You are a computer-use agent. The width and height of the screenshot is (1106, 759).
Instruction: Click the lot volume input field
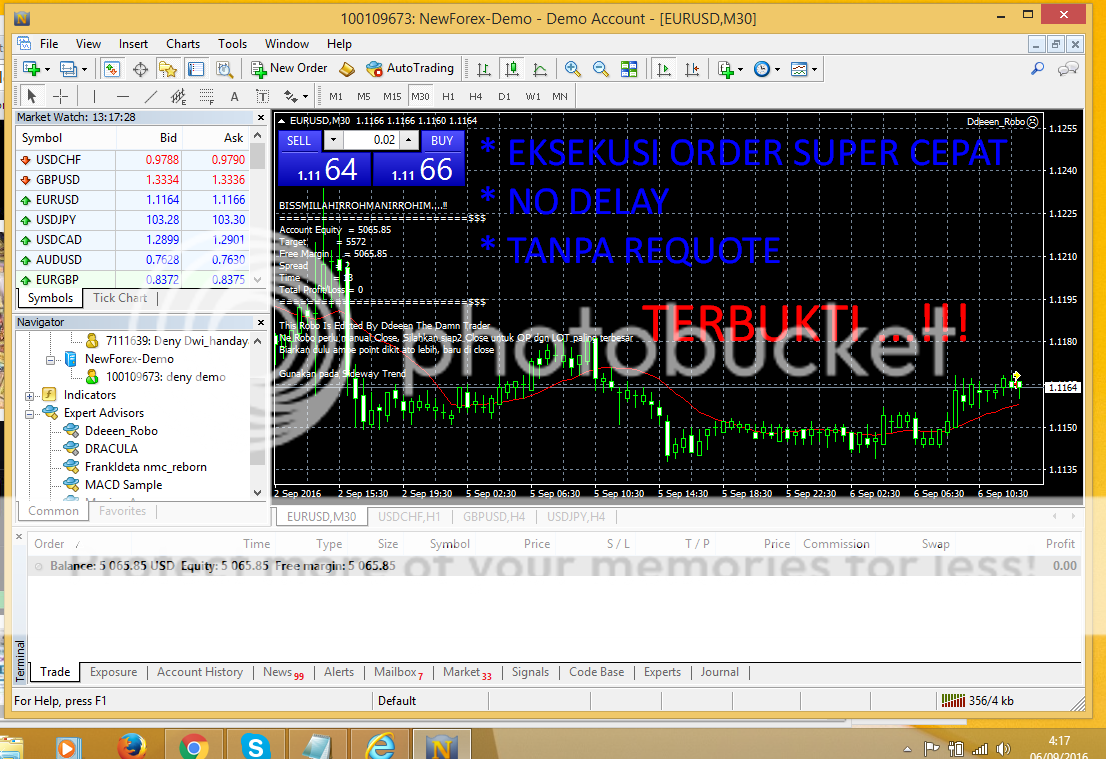pos(380,141)
